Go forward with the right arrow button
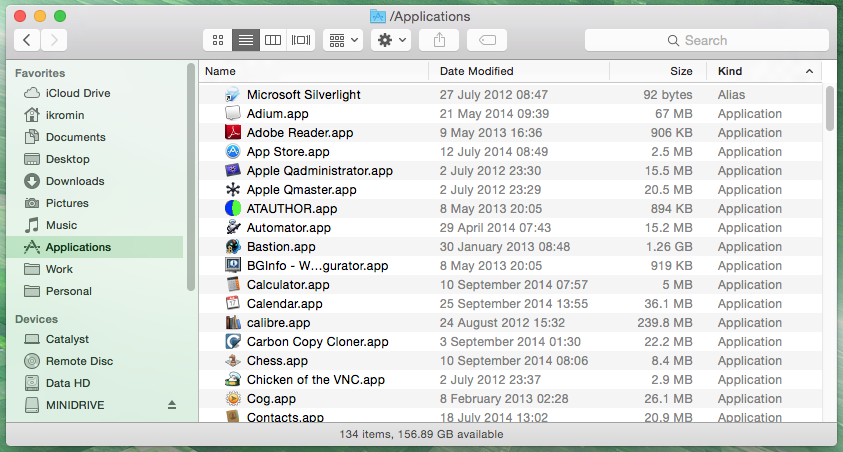This screenshot has width=843, height=452. coord(54,40)
